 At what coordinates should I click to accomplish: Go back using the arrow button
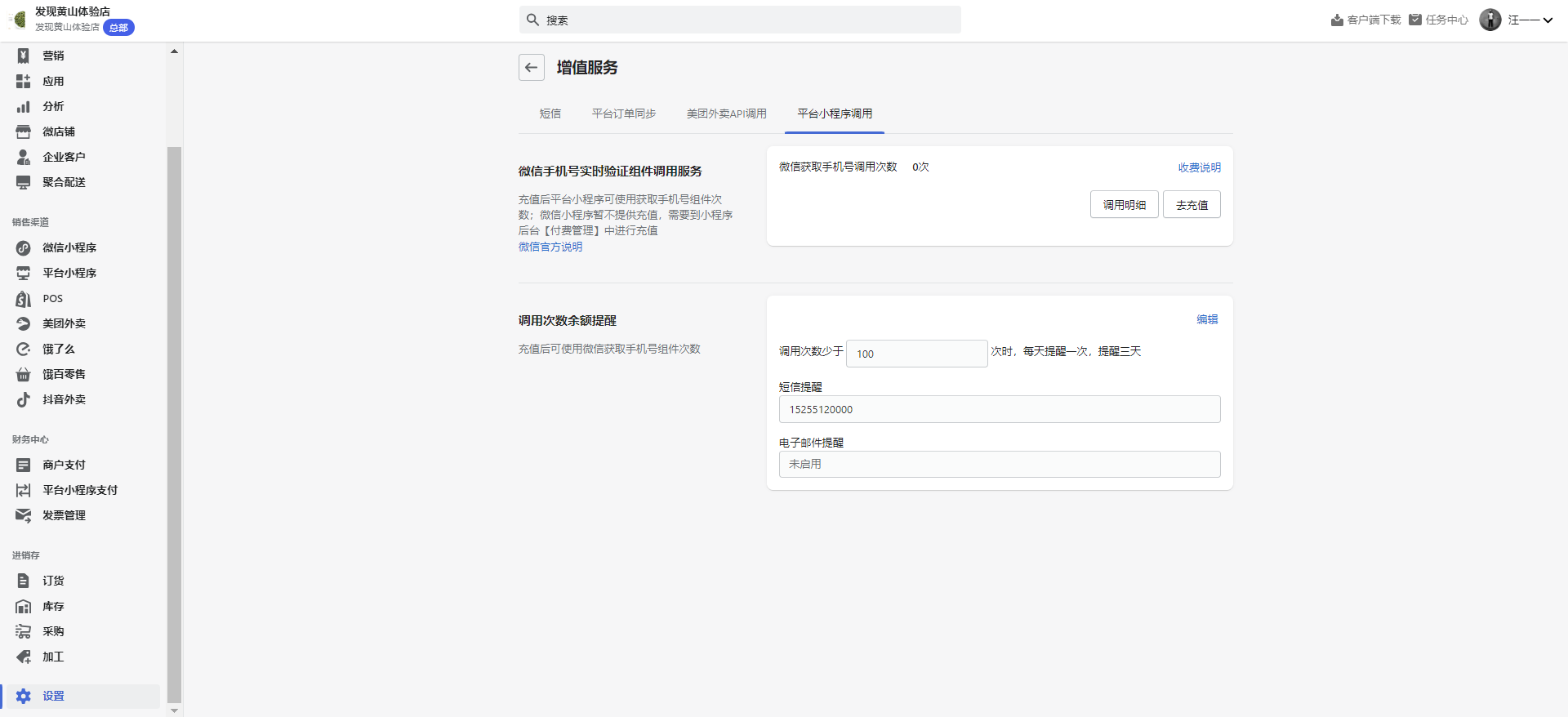coord(532,68)
